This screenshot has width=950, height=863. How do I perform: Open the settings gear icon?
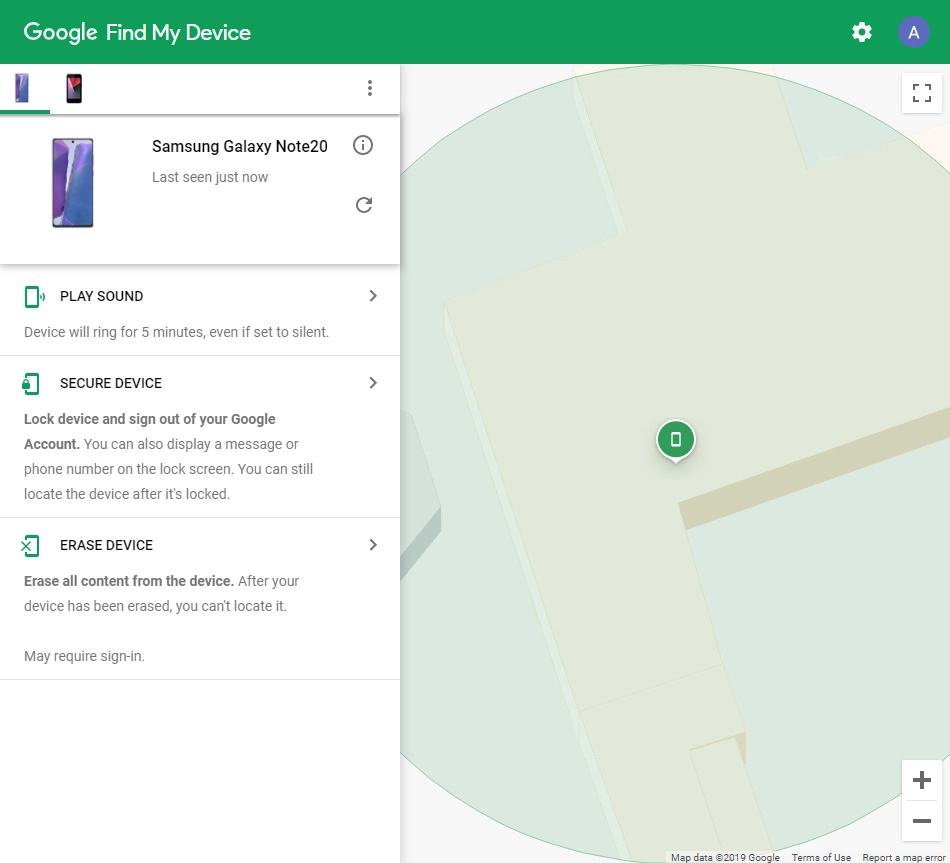coord(862,32)
